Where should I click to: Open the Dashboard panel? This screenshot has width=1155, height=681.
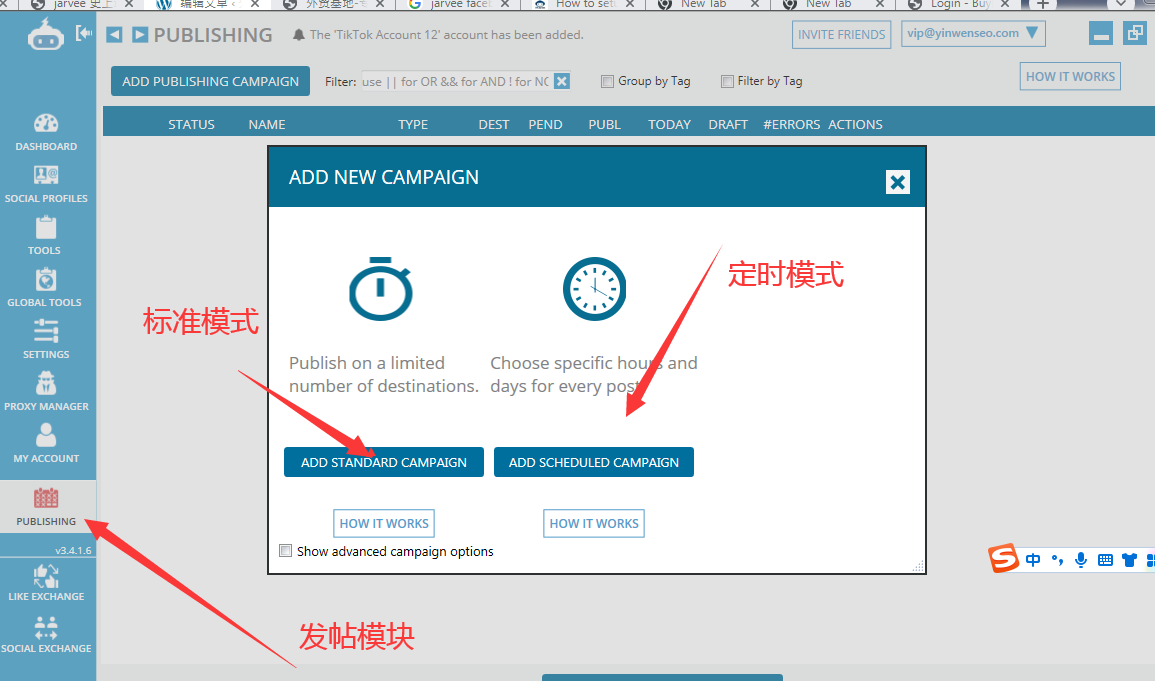(46, 133)
